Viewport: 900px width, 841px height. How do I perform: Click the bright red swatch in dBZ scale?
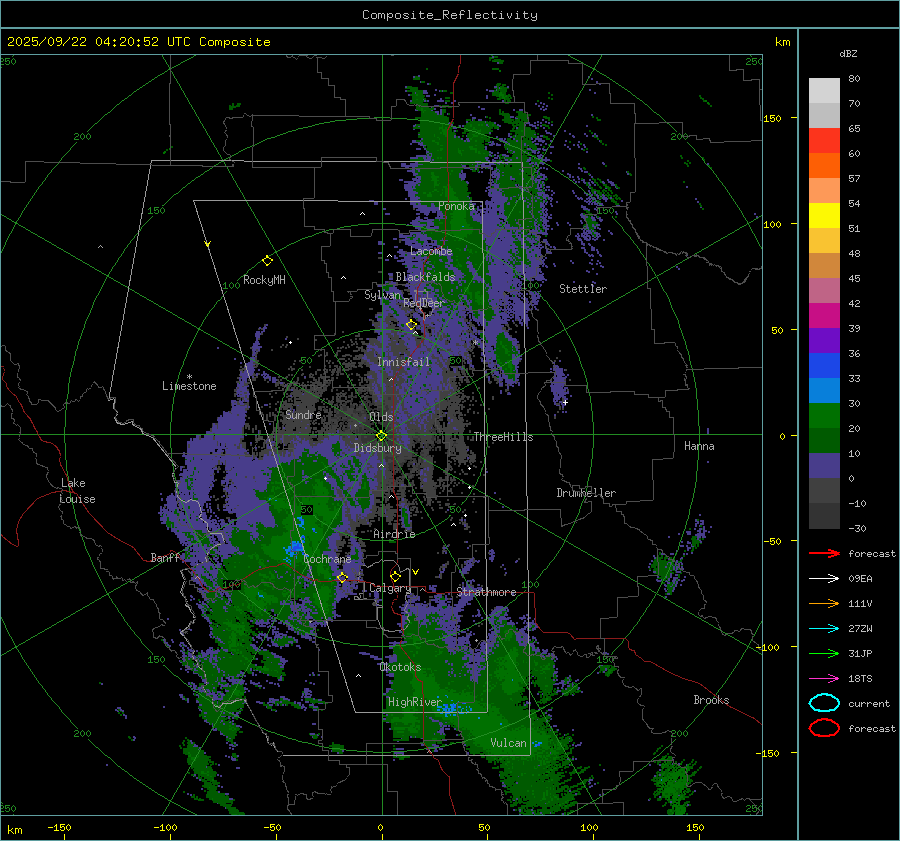click(824, 141)
